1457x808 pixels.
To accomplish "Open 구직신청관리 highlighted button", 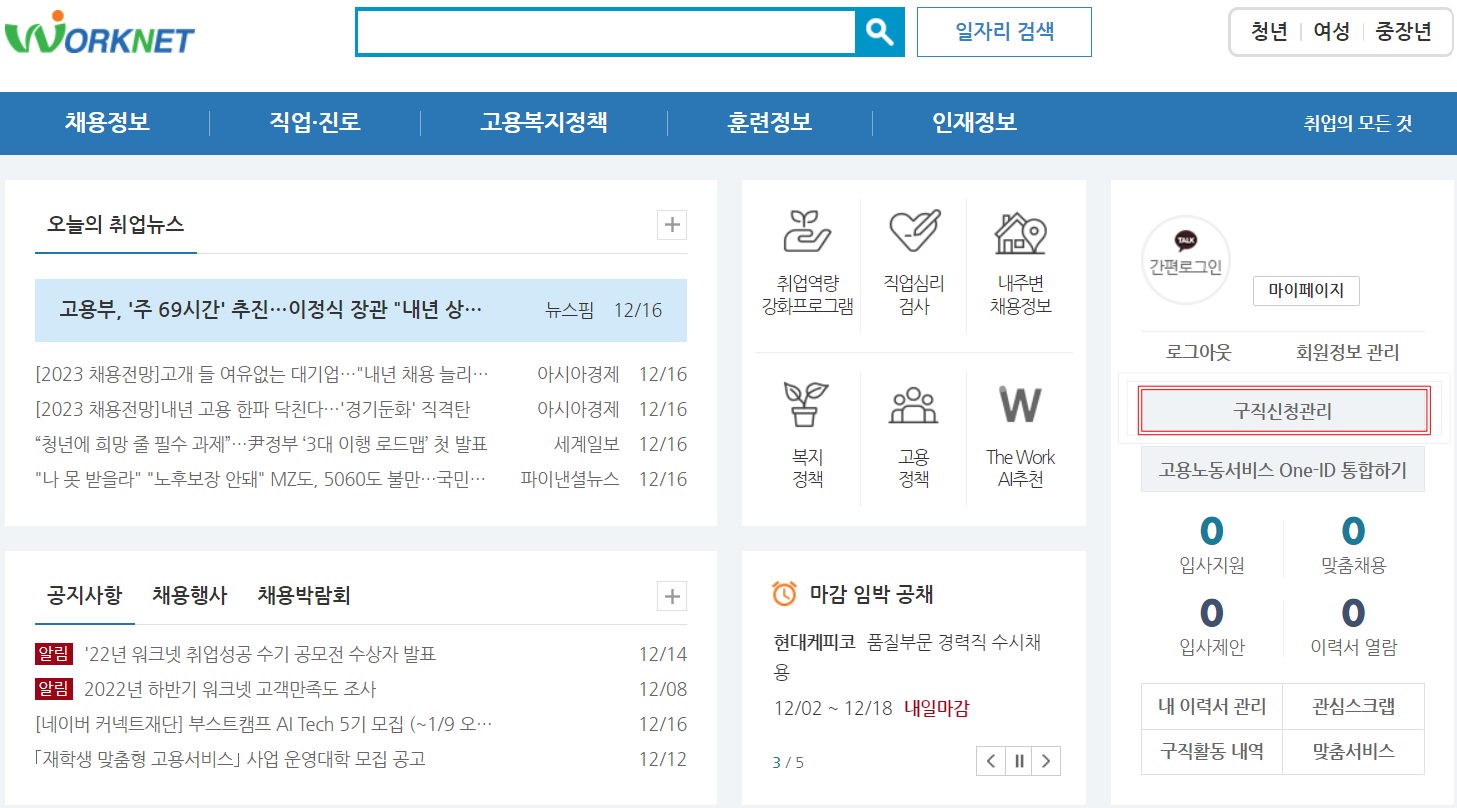I will (1283, 410).
